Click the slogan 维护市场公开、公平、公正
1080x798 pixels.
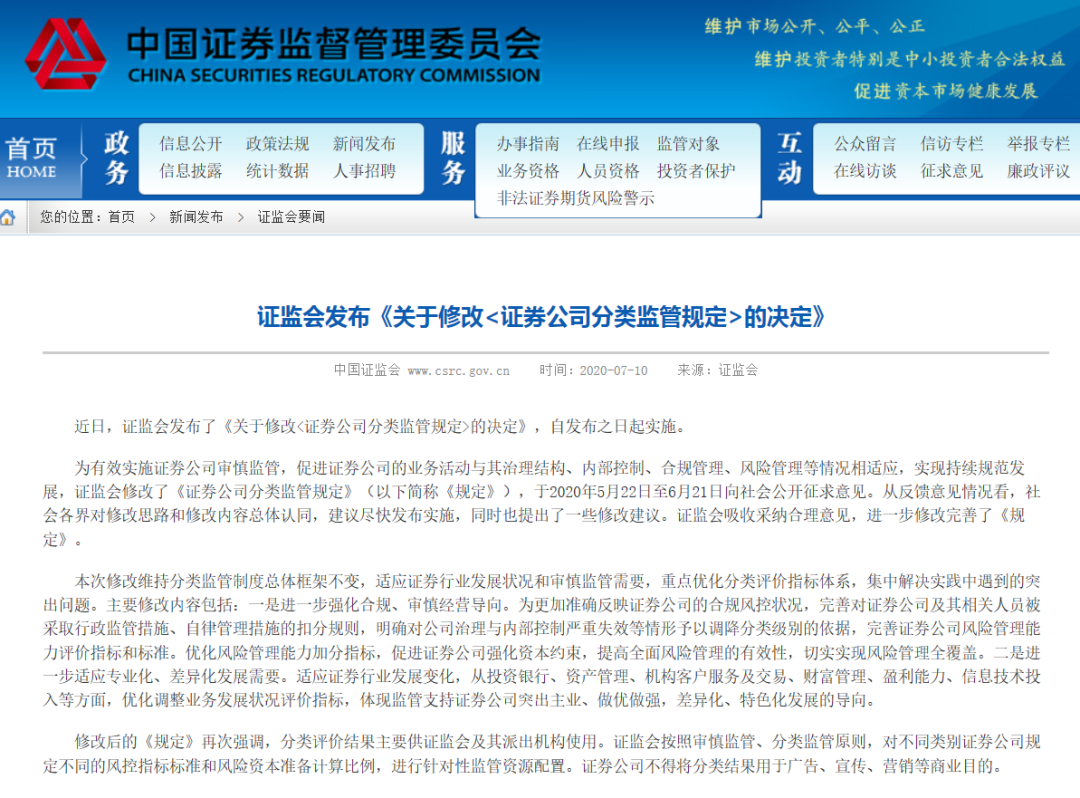point(815,27)
